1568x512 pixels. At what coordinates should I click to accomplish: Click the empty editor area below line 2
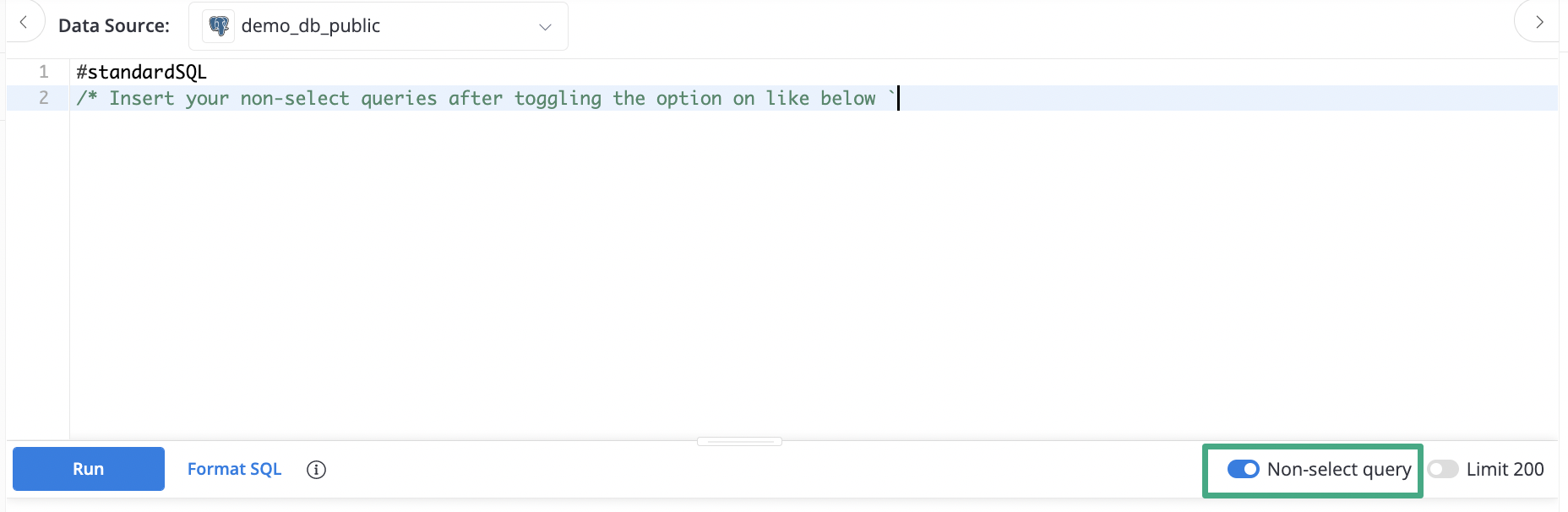coord(811,270)
